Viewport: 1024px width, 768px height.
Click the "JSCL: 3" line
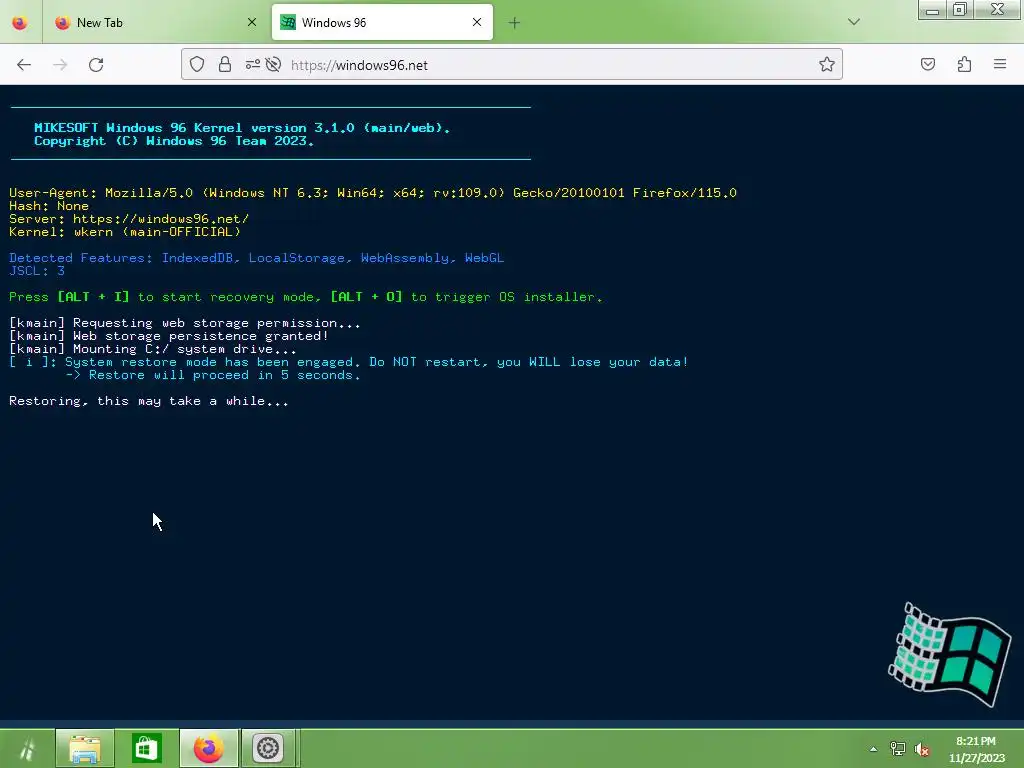[x=37, y=271]
